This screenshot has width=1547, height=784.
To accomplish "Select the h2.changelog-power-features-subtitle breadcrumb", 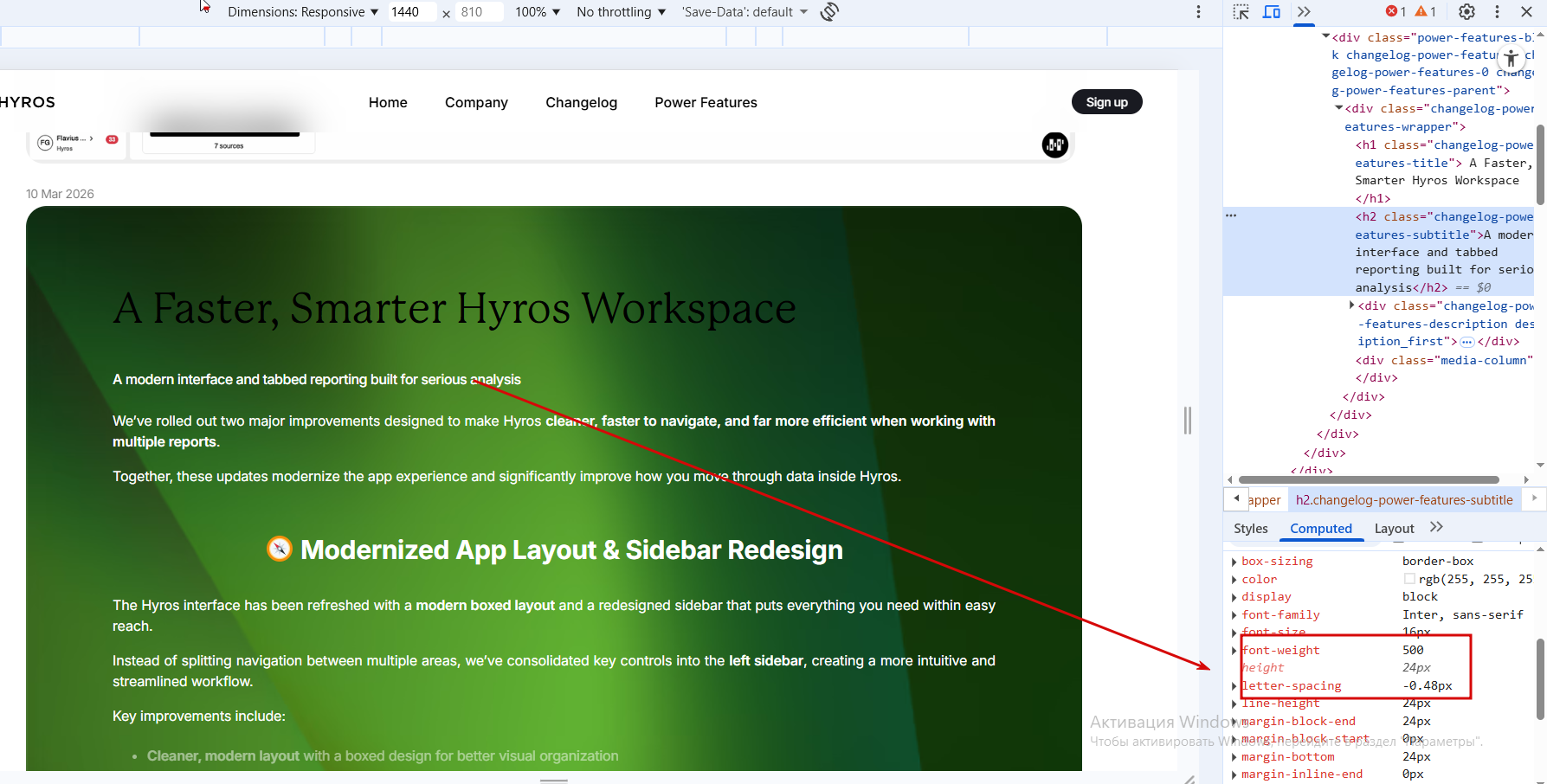I will tap(1404, 500).
